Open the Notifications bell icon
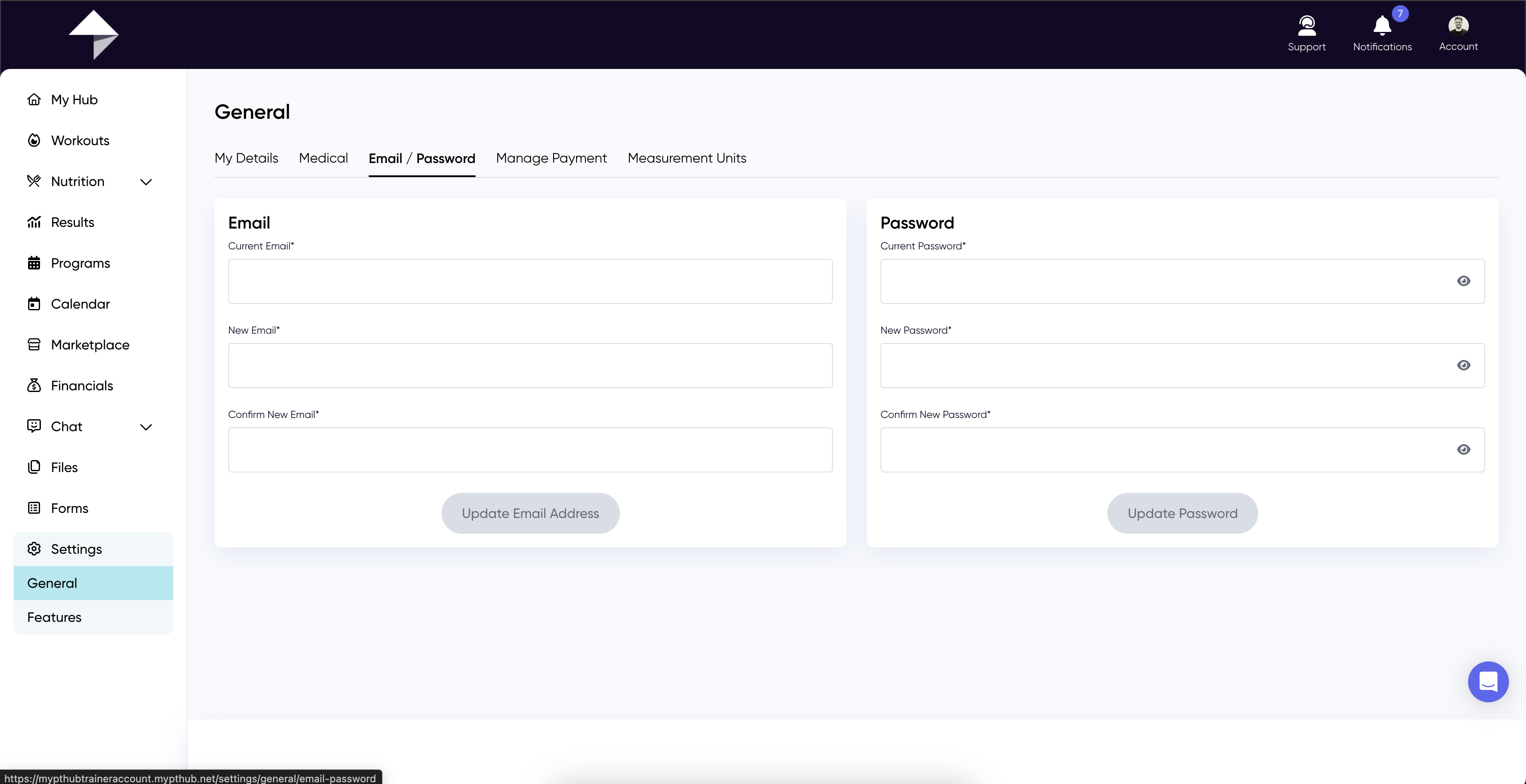 [1382, 26]
